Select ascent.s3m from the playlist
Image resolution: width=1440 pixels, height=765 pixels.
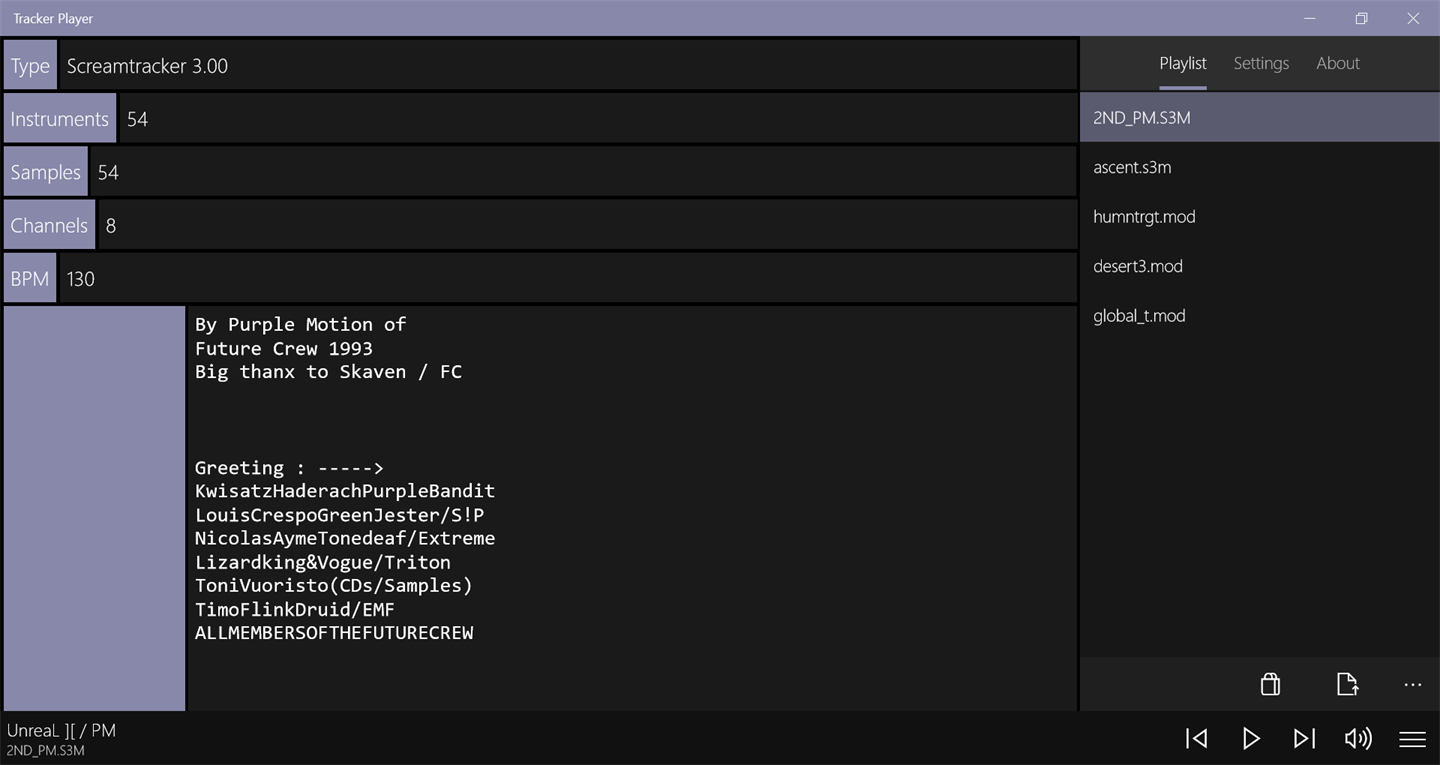point(1132,167)
